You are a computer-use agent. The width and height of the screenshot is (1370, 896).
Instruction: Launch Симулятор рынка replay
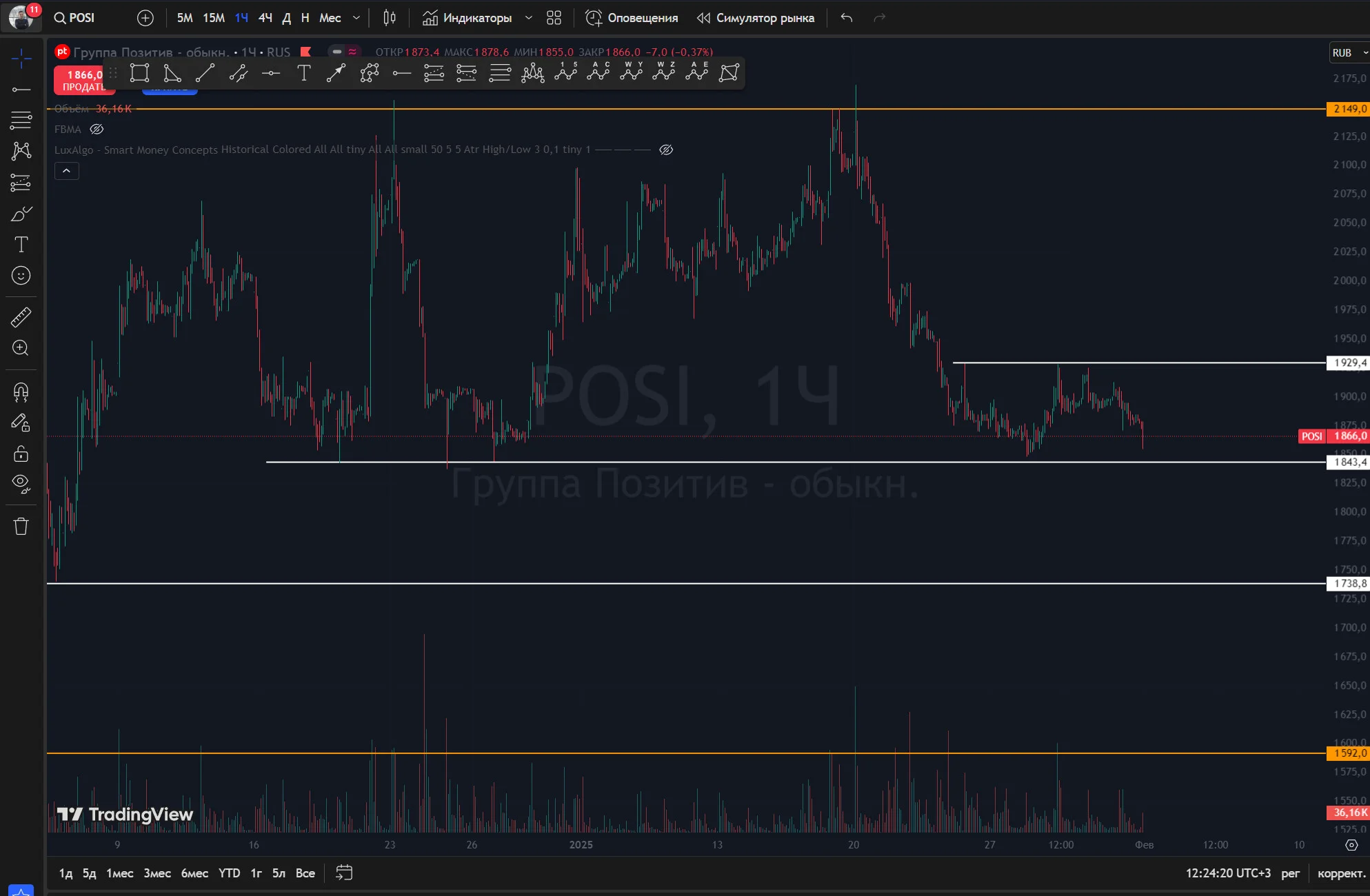tap(755, 18)
